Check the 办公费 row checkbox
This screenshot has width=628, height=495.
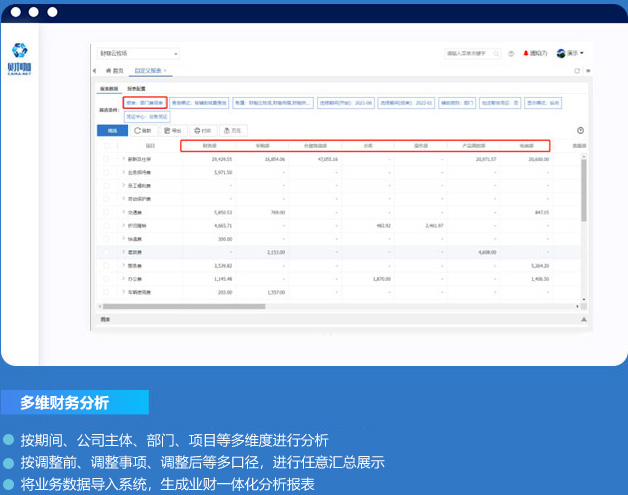point(106,279)
